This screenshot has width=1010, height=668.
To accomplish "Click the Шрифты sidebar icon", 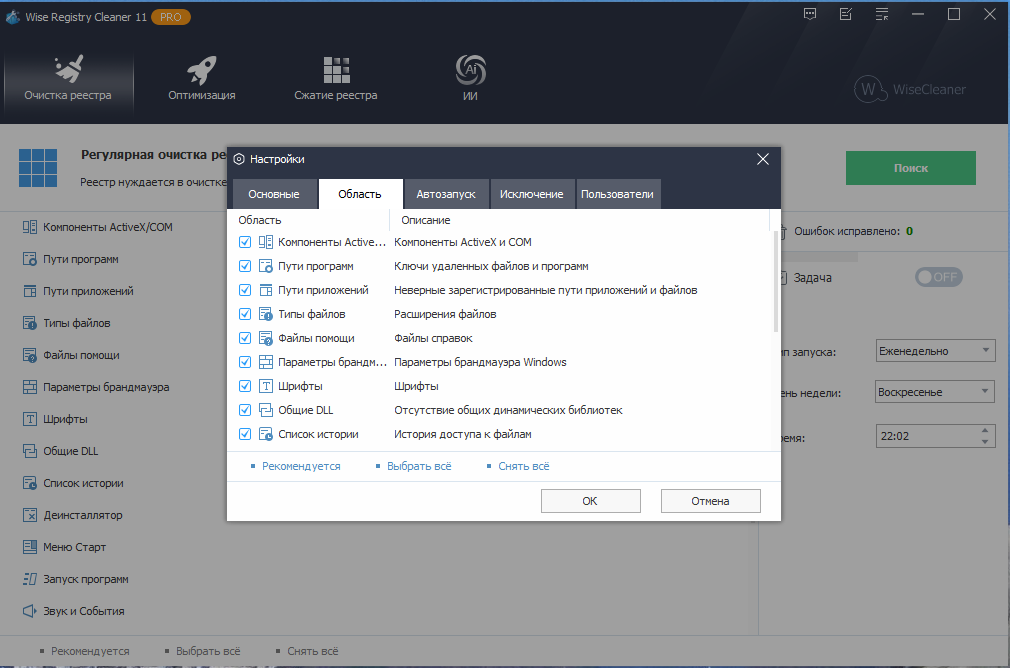I will click(30, 419).
